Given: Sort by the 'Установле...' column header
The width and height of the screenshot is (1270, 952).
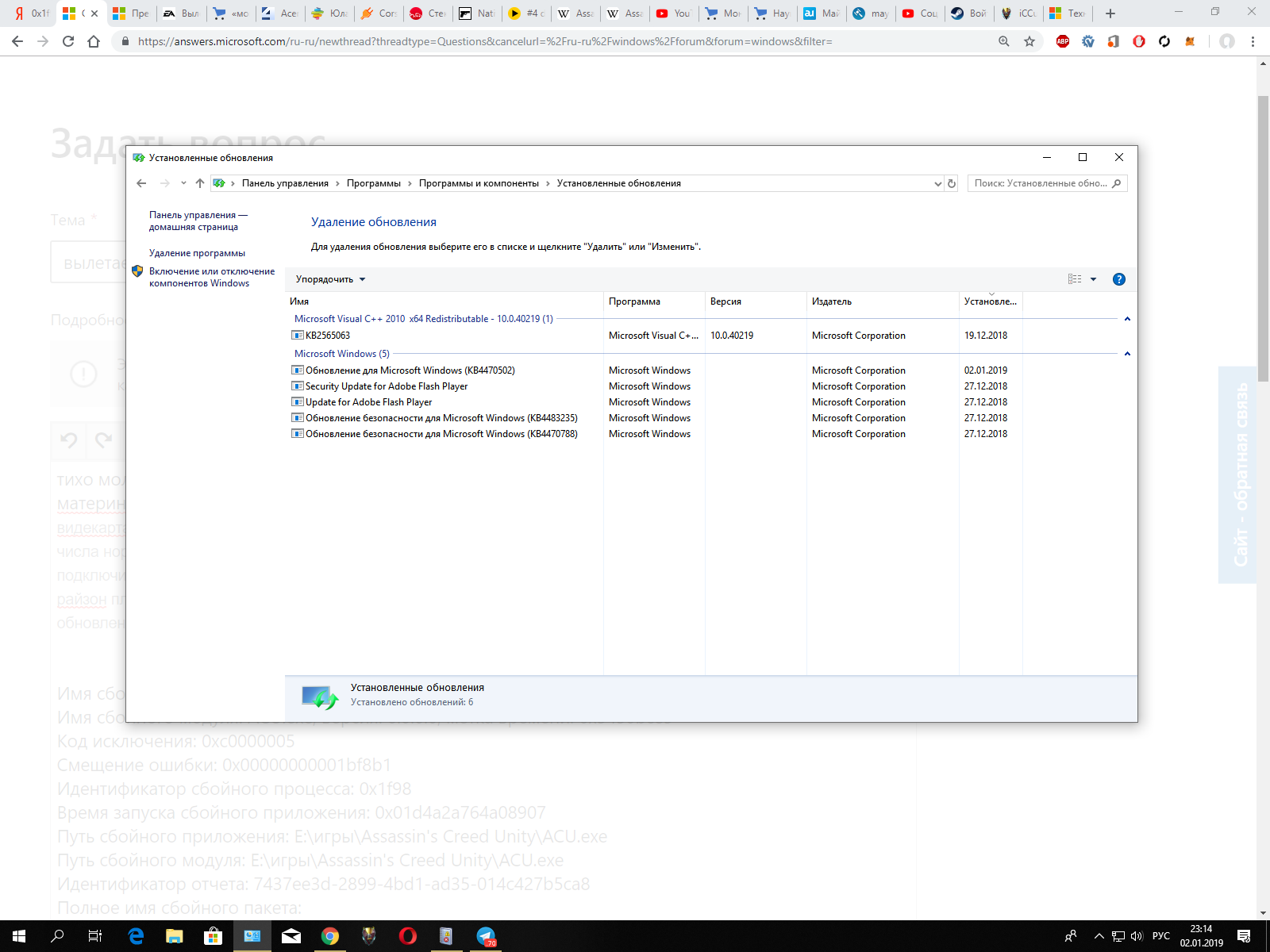Looking at the screenshot, I should (x=991, y=301).
